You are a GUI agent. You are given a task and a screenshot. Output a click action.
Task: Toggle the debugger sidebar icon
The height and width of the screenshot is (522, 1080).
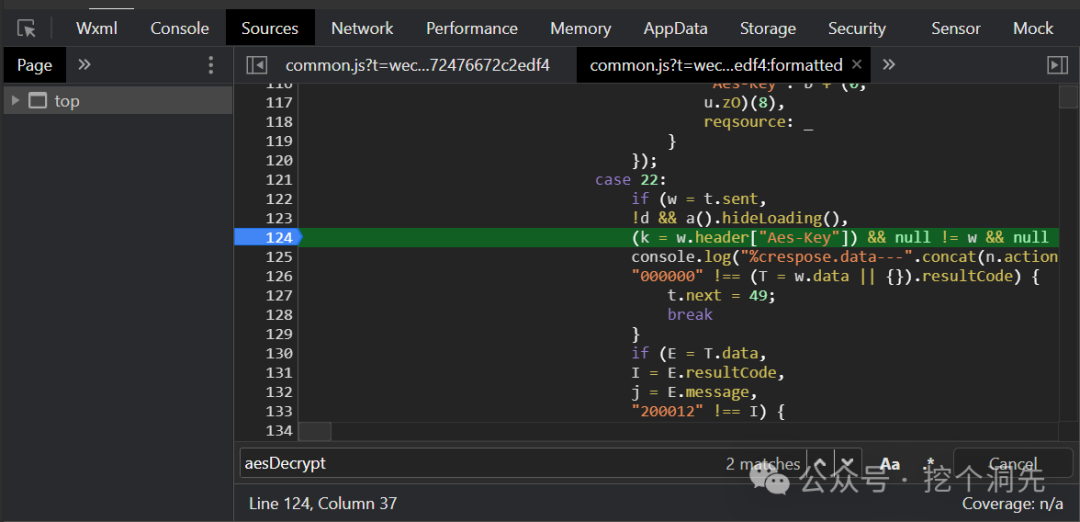point(1057,65)
